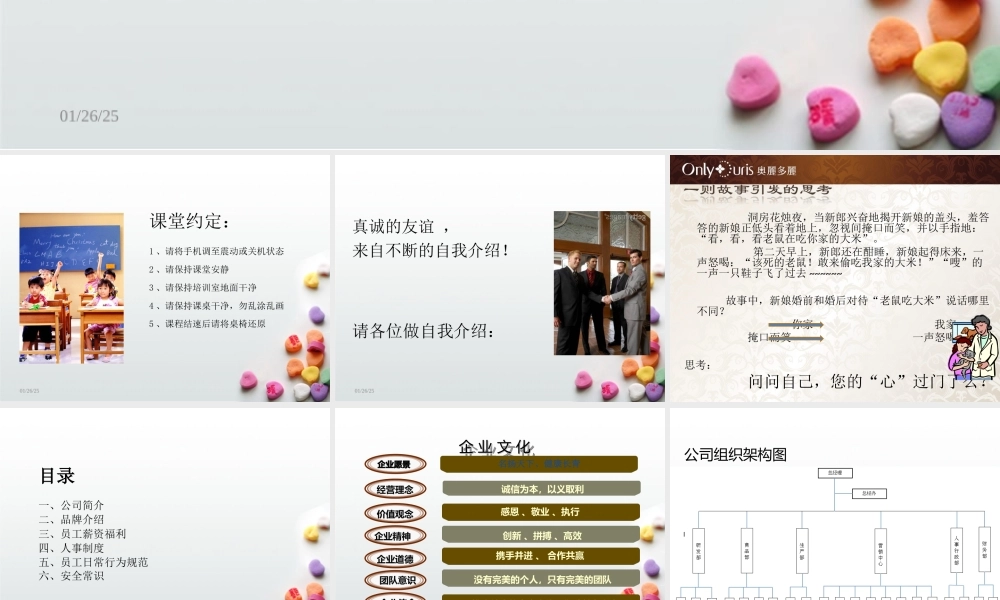Click the 01/26/25 date text field
The image size is (1000, 600).
tap(91, 117)
